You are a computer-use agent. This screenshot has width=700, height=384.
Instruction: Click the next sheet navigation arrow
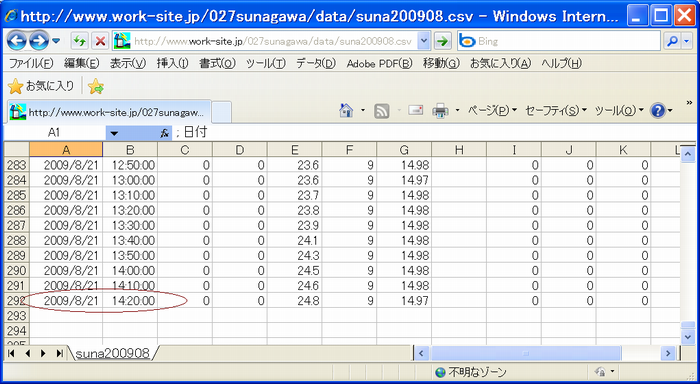(x=43, y=353)
